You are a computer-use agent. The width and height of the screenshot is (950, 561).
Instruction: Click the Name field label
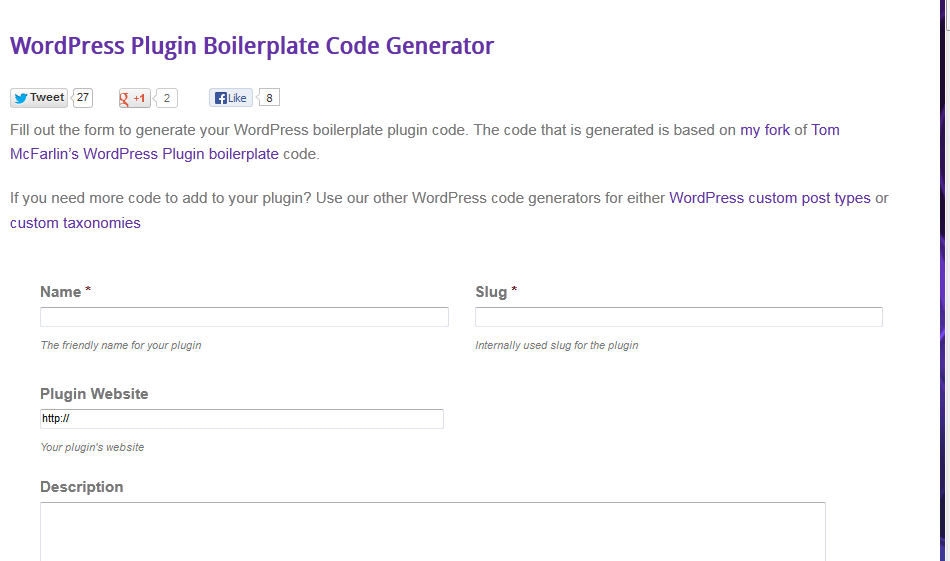tap(60, 292)
